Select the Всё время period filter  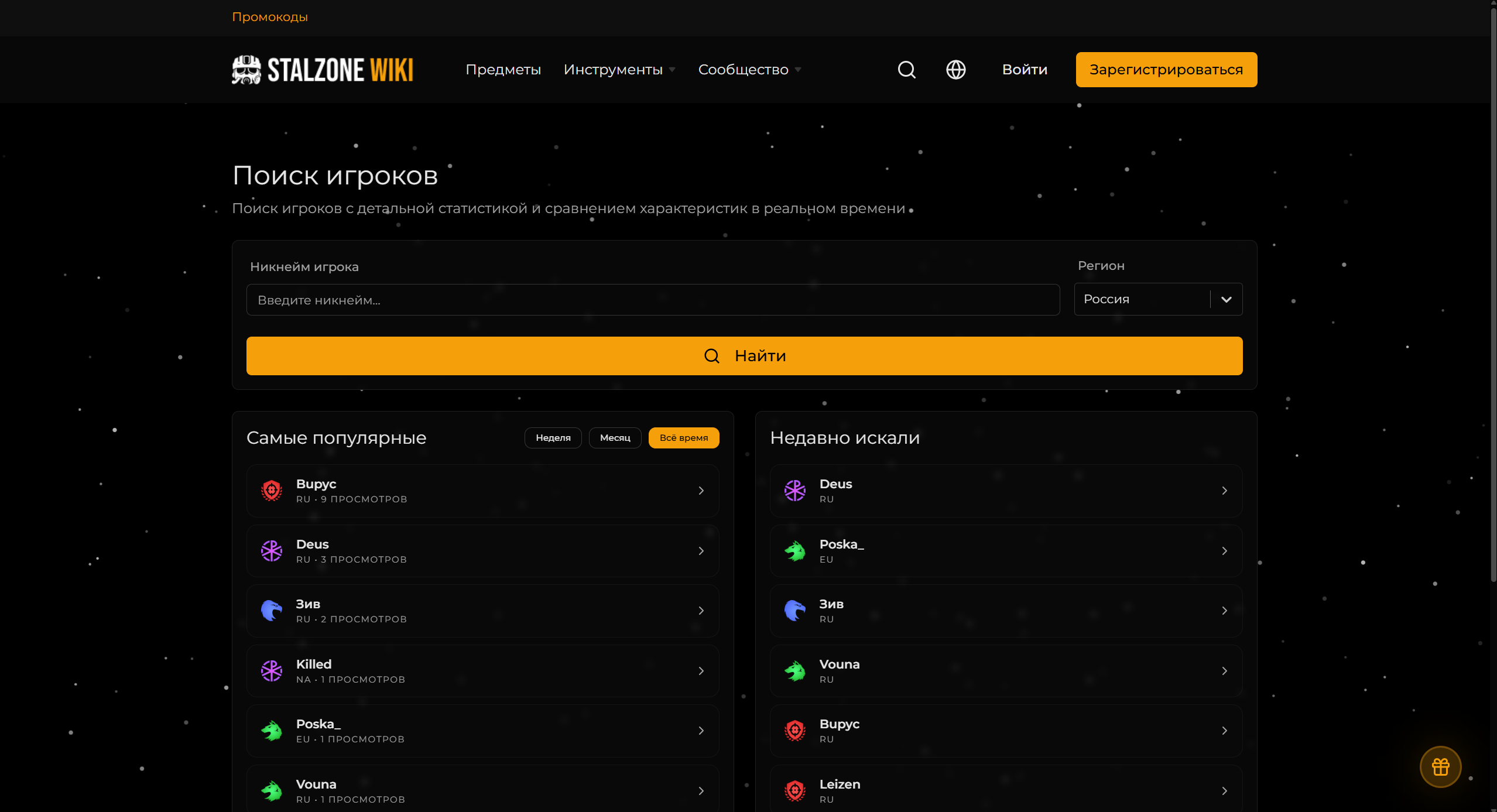(x=684, y=438)
